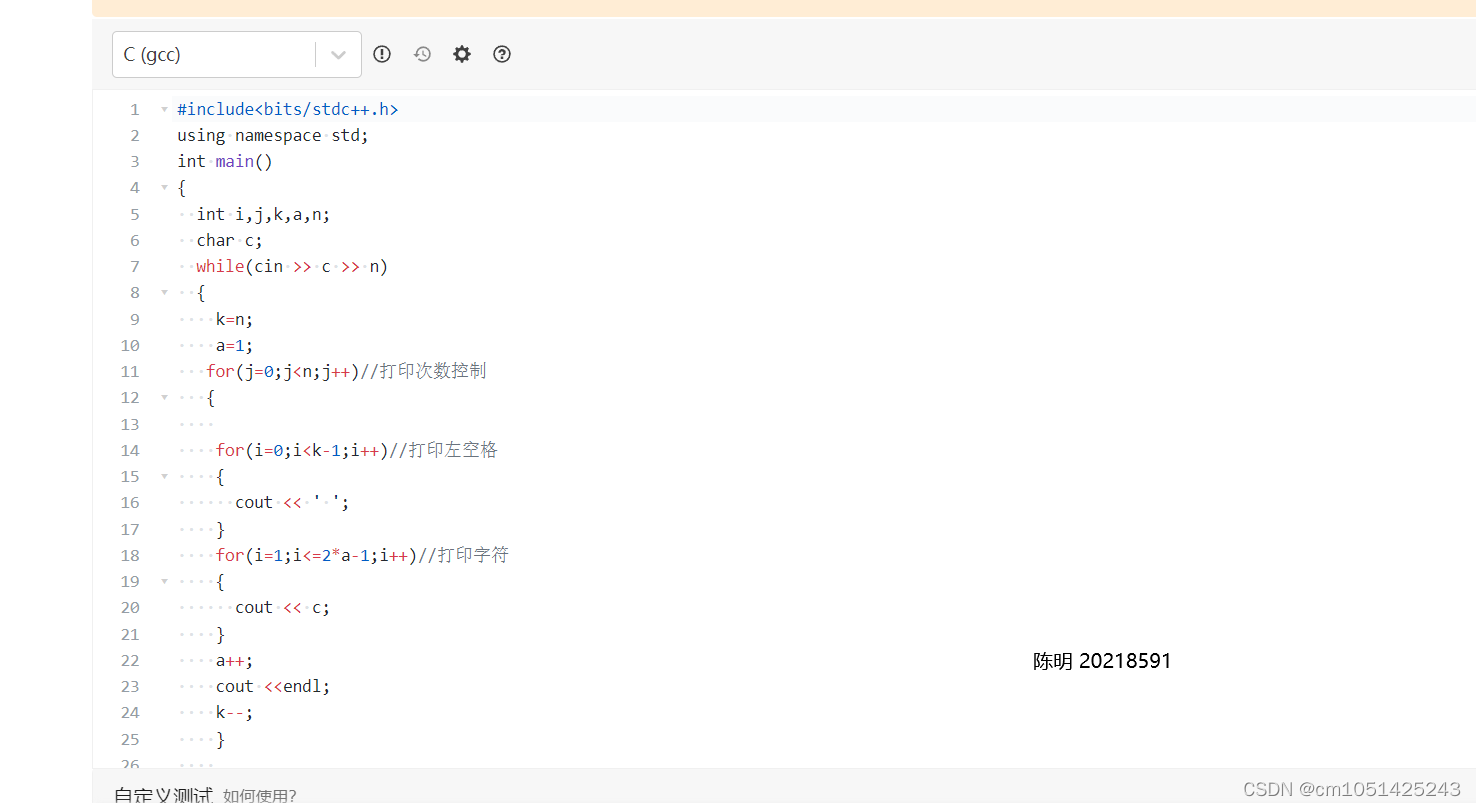Click the '如何使用?' help link
The image size is (1476, 806).
[x=260, y=796]
